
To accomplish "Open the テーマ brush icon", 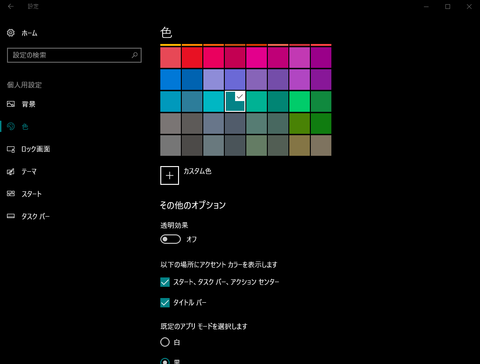I will click(x=11, y=171).
